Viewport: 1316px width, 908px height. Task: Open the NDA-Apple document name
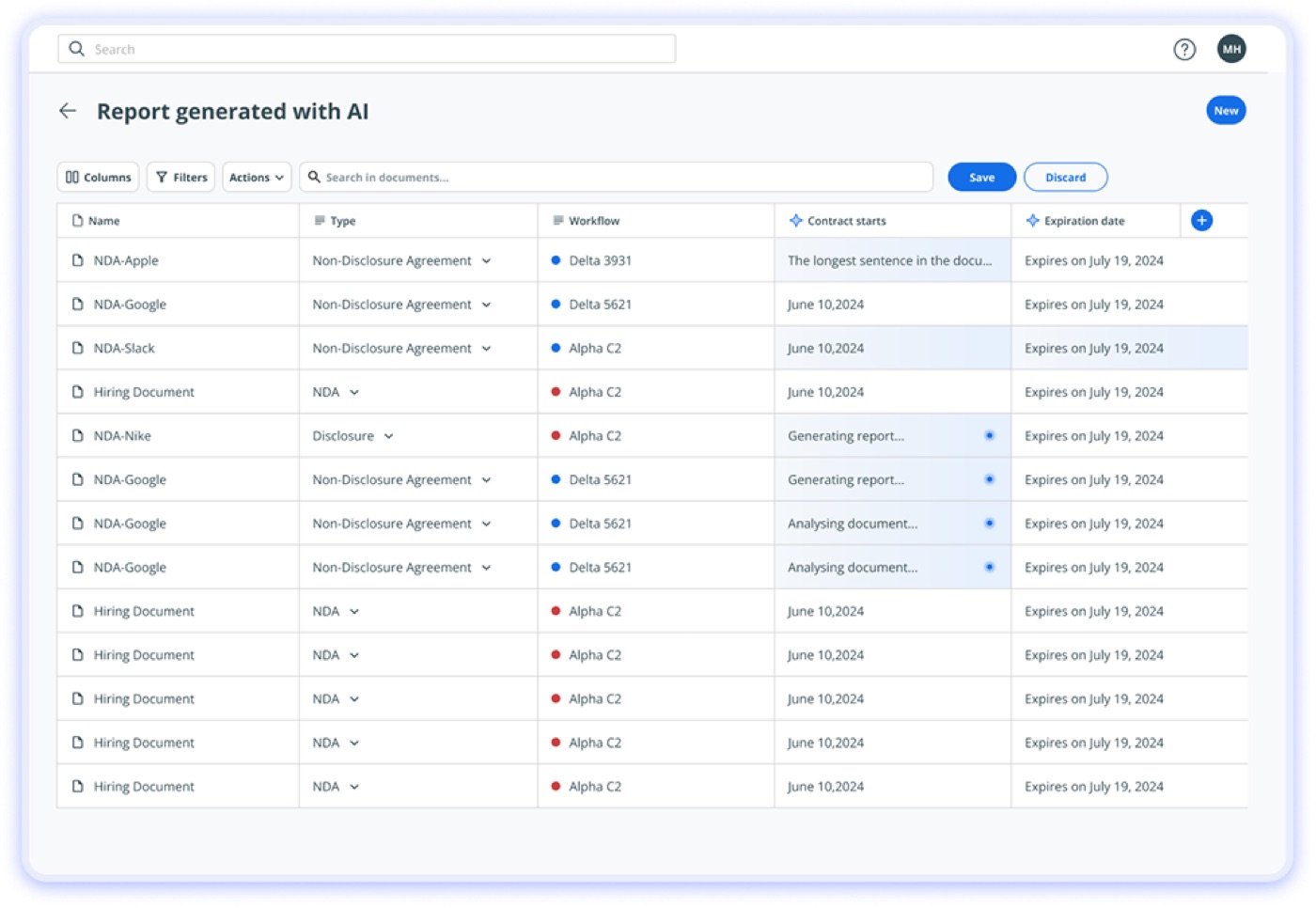click(x=126, y=260)
